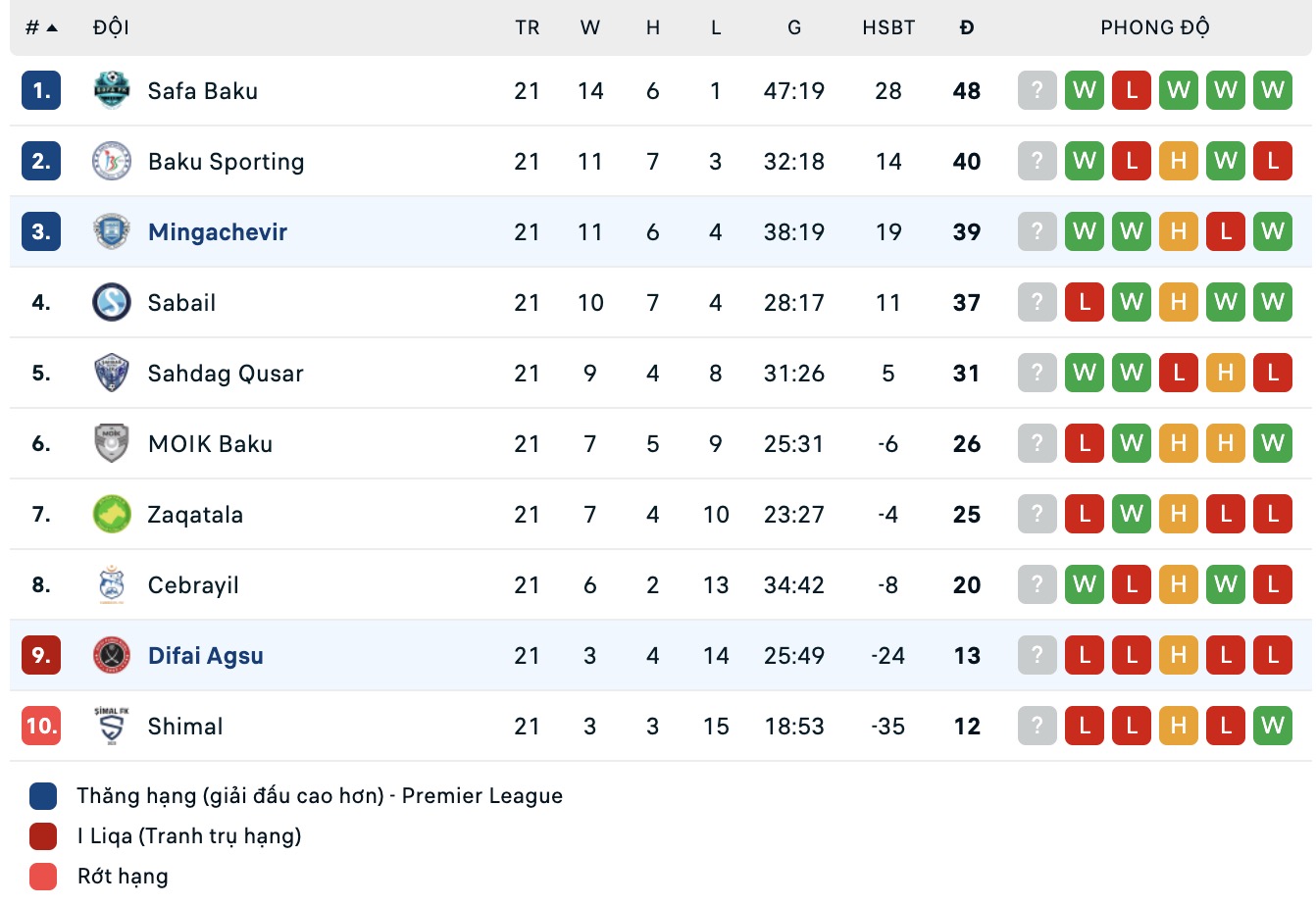
Task: Click the Sahdag Qusar club crest
Action: (x=112, y=373)
